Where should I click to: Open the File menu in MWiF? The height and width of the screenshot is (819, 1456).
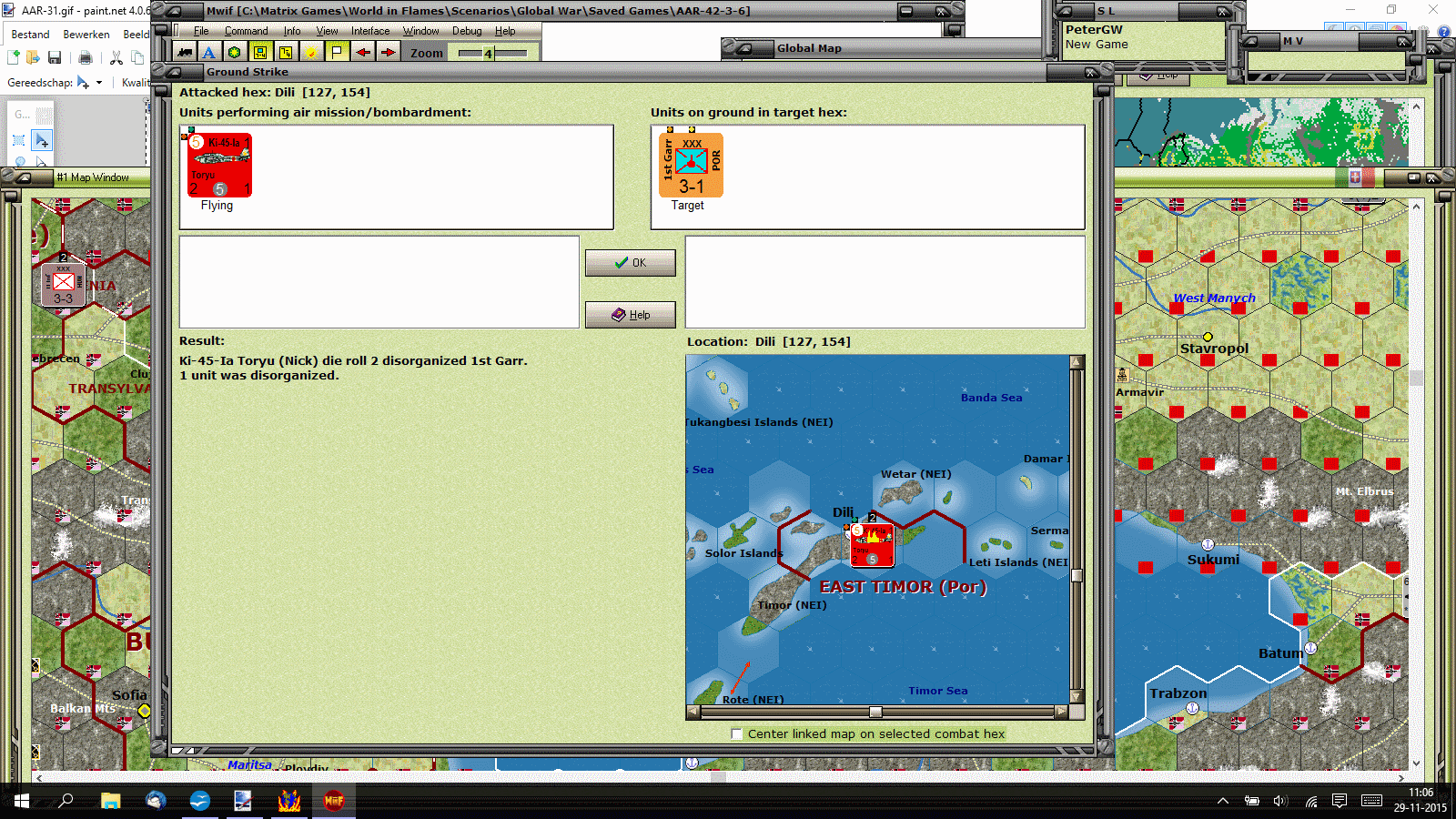coord(201,31)
